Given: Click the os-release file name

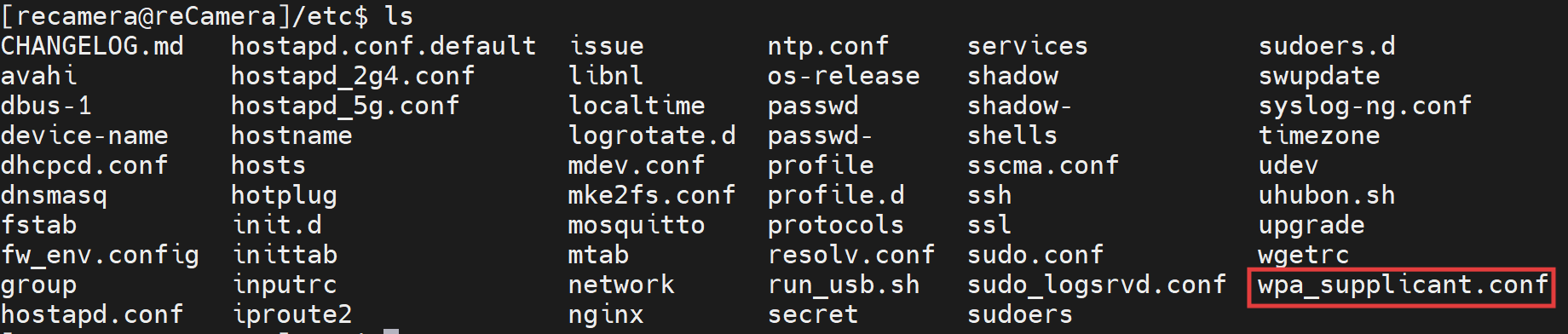Looking at the screenshot, I should click(844, 77).
